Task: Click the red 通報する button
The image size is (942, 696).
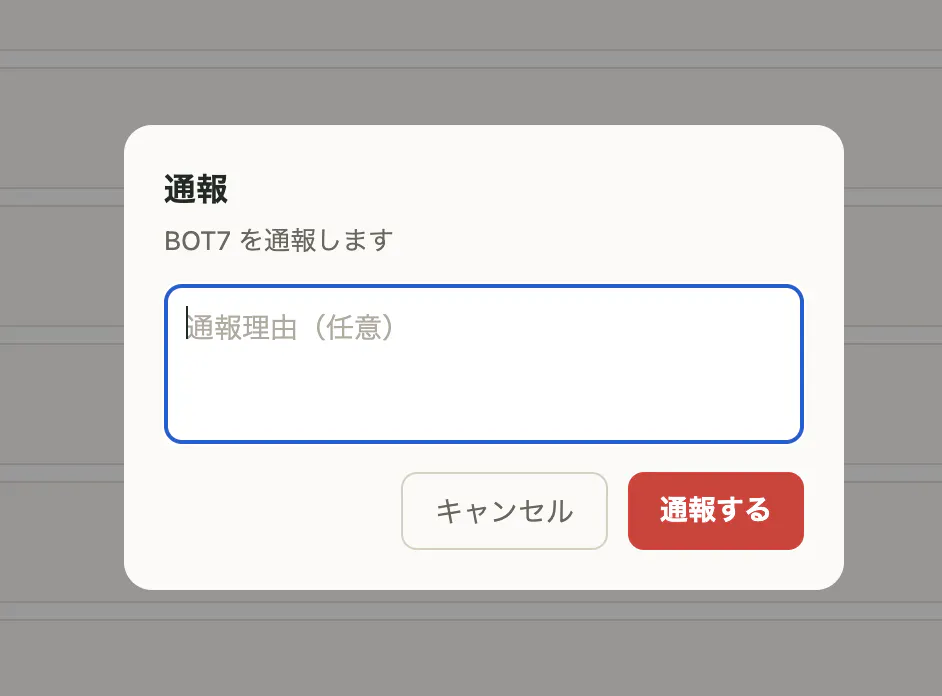Action: click(715, 511)
